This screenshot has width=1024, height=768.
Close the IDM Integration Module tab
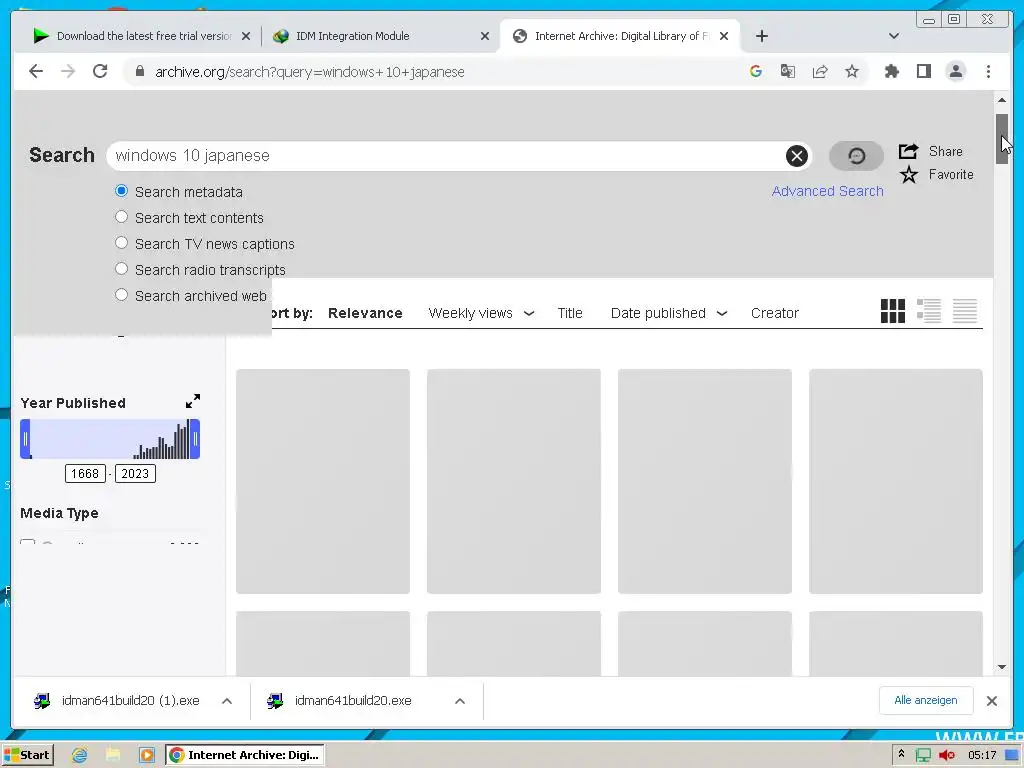485,36
